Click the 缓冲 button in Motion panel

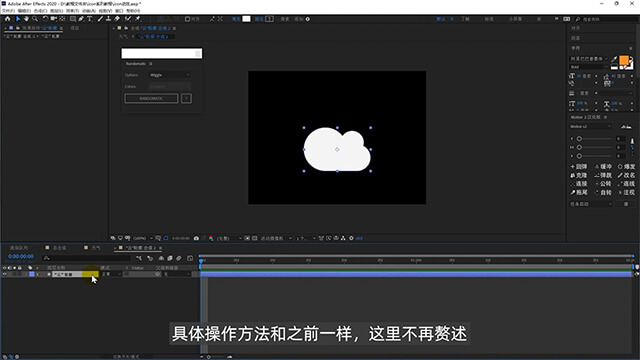[x=603, y=167]
